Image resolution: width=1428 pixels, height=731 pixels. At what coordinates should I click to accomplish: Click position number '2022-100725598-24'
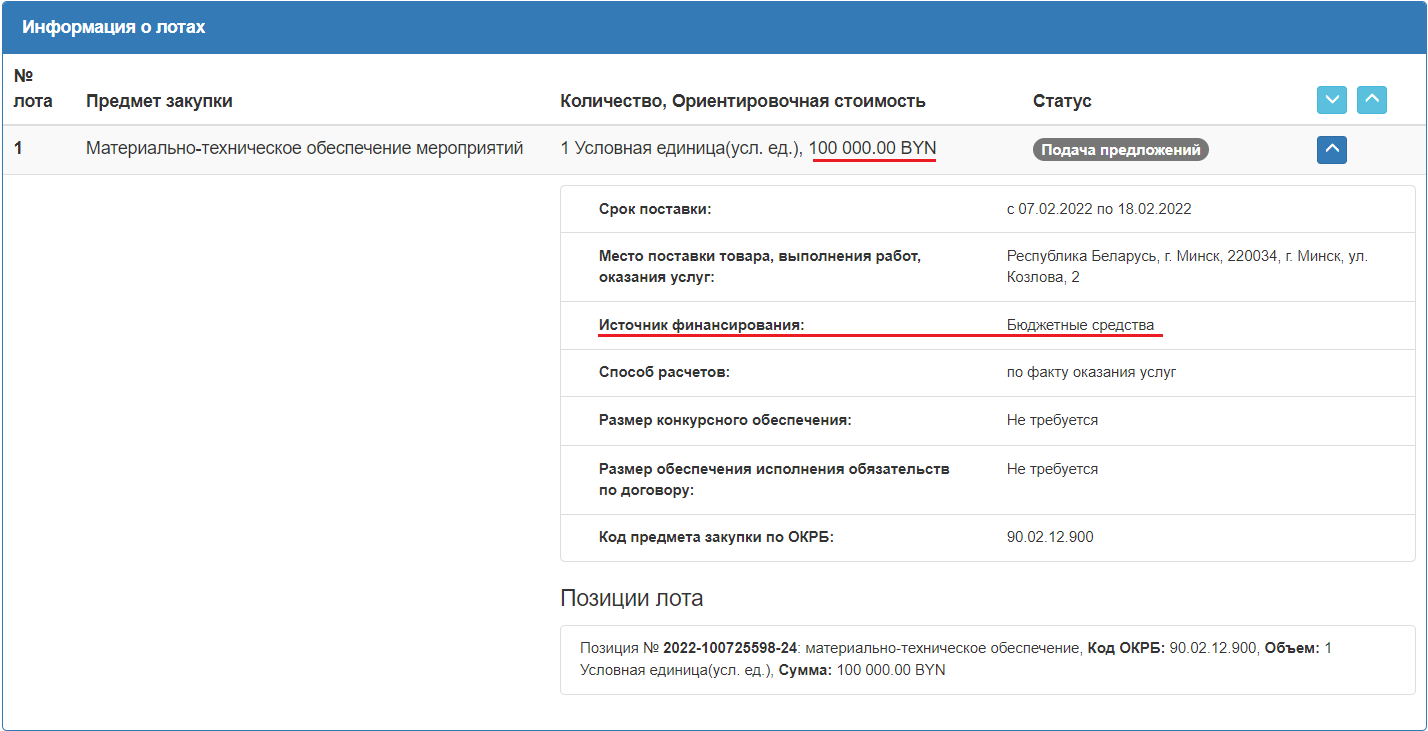point(730,648)
